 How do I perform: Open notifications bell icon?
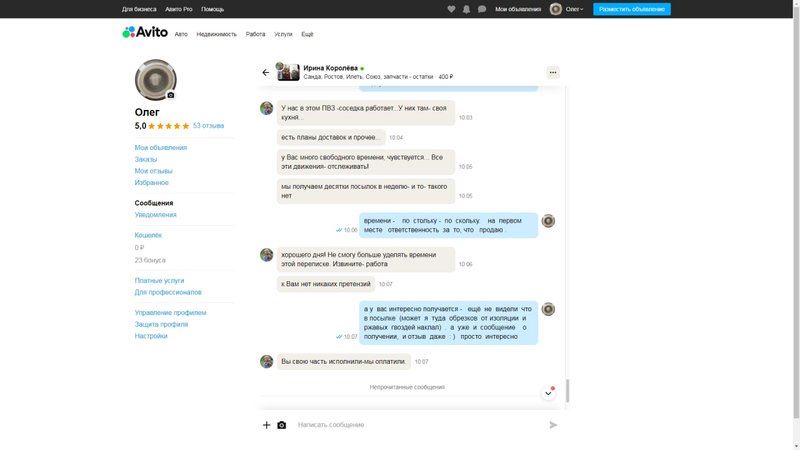466,9
